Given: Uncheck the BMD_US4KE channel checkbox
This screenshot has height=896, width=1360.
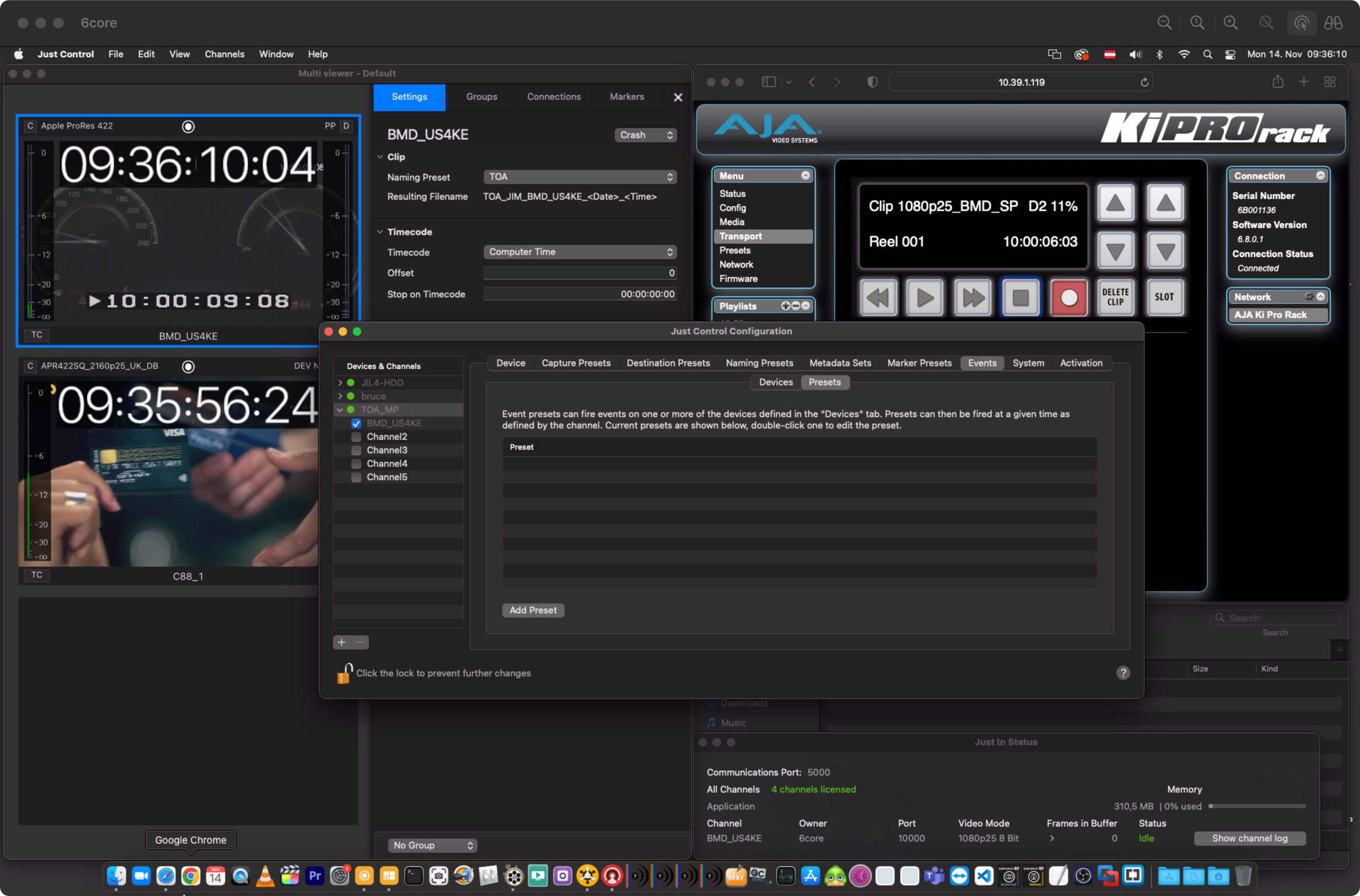Looking at the screenshot, I should 356,423.
